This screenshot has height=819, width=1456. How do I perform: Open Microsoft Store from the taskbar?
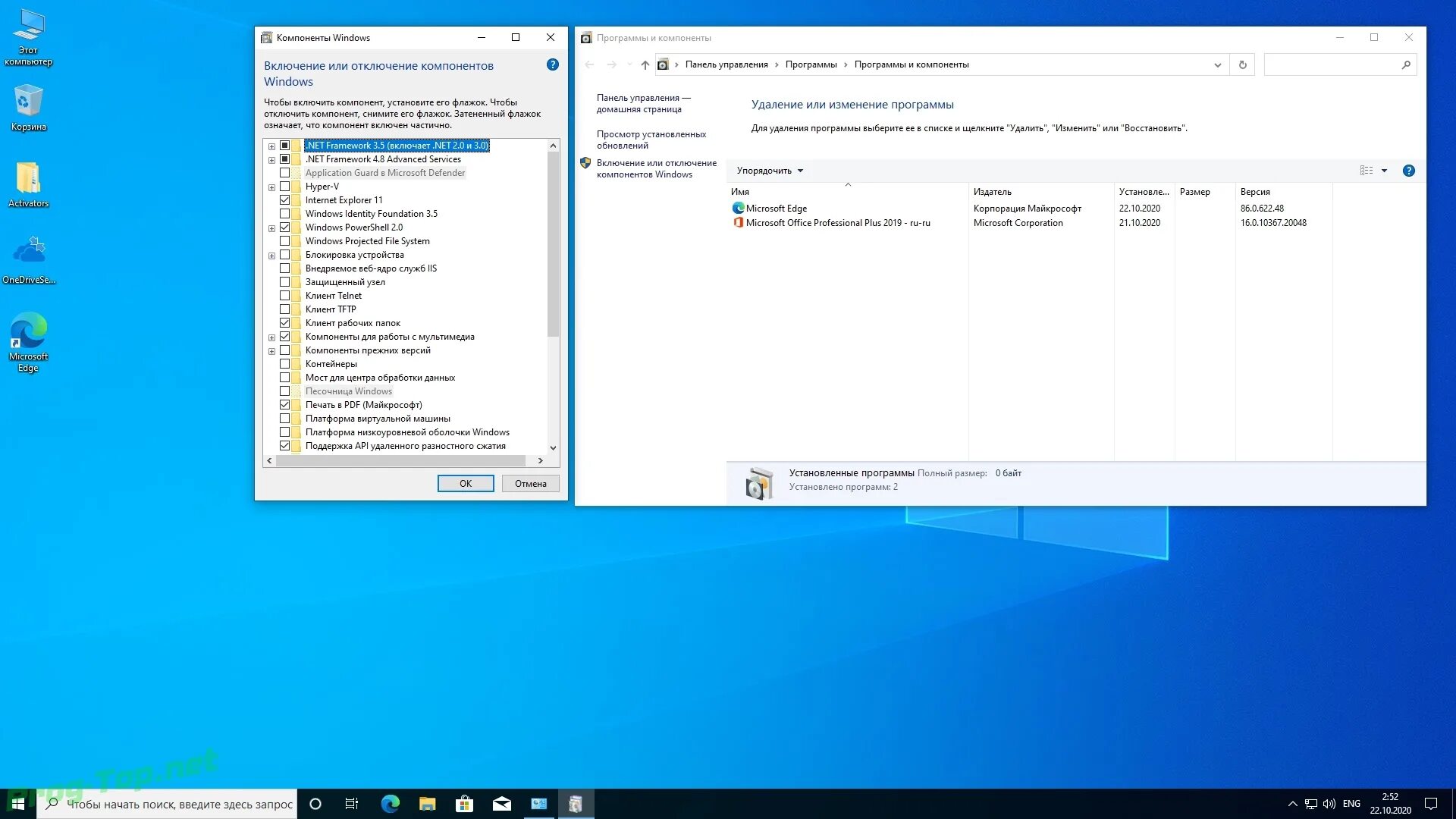point(464,804)
